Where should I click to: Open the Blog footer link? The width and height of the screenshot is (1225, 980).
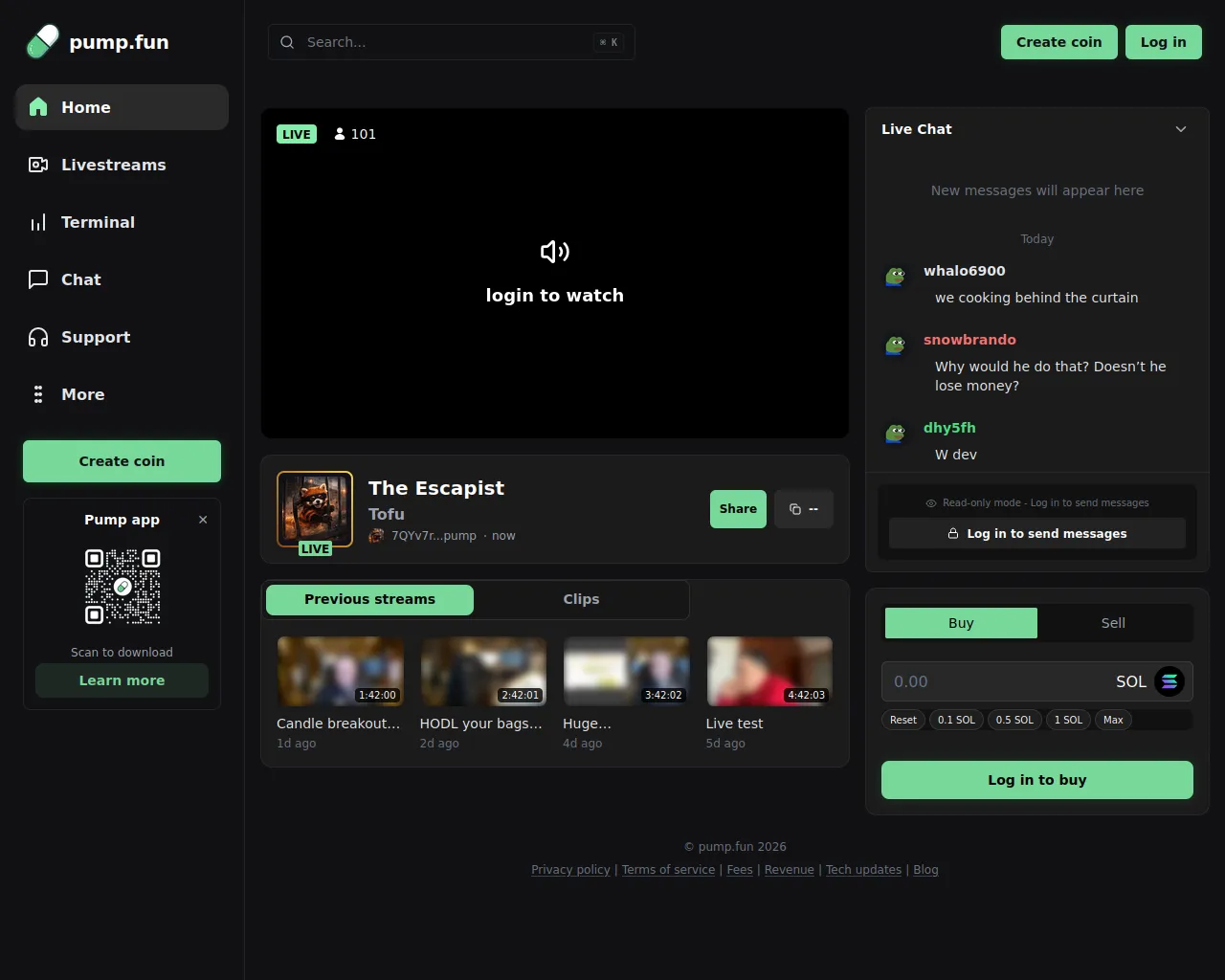click(x=925, y=870)
